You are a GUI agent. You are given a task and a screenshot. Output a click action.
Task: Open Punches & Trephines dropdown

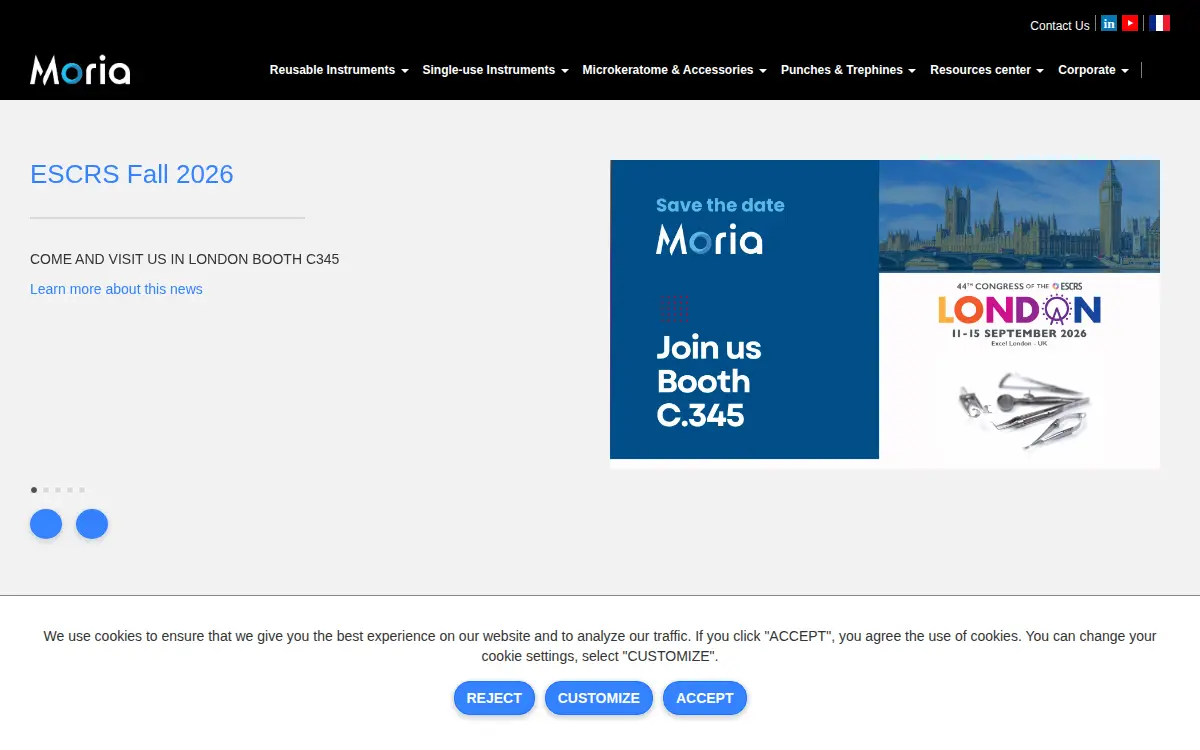[848, 70]
